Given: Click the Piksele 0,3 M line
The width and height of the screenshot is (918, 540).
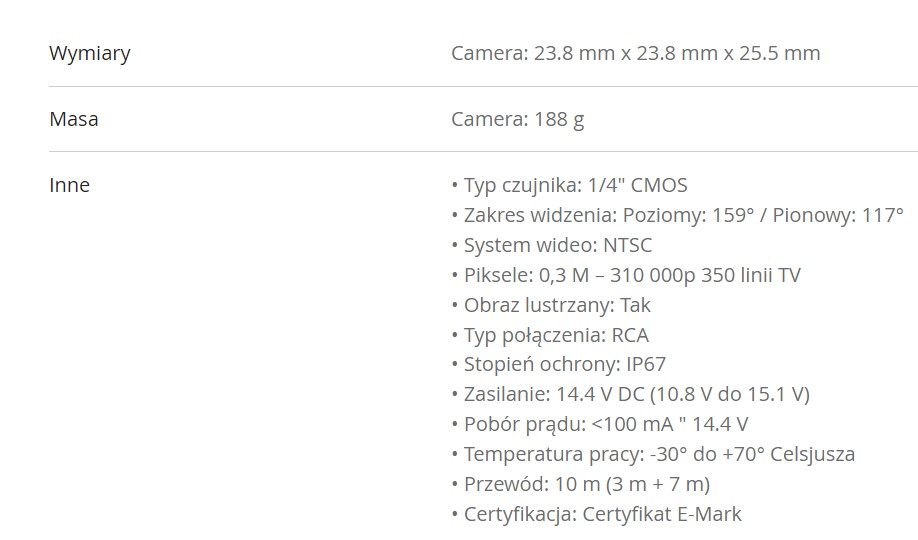Looking at the screenshot, I should point(626,275).
